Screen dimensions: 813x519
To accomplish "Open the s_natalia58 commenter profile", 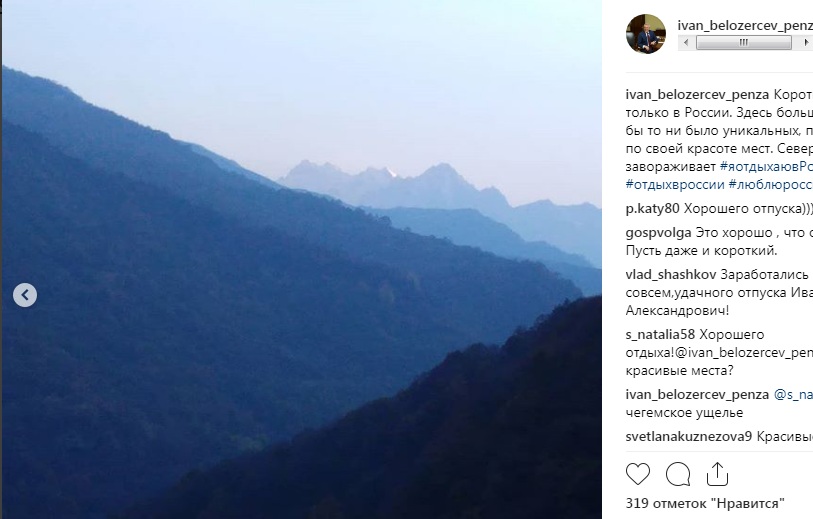I will point(660,334).
